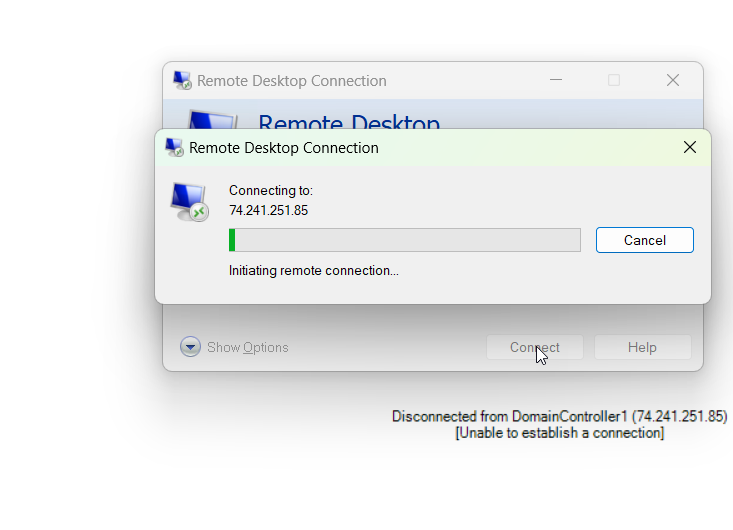Click the dialog title 'Remote Desktop Connection'
This screenshot has width=733, height=530.
[x=284, y=148]
